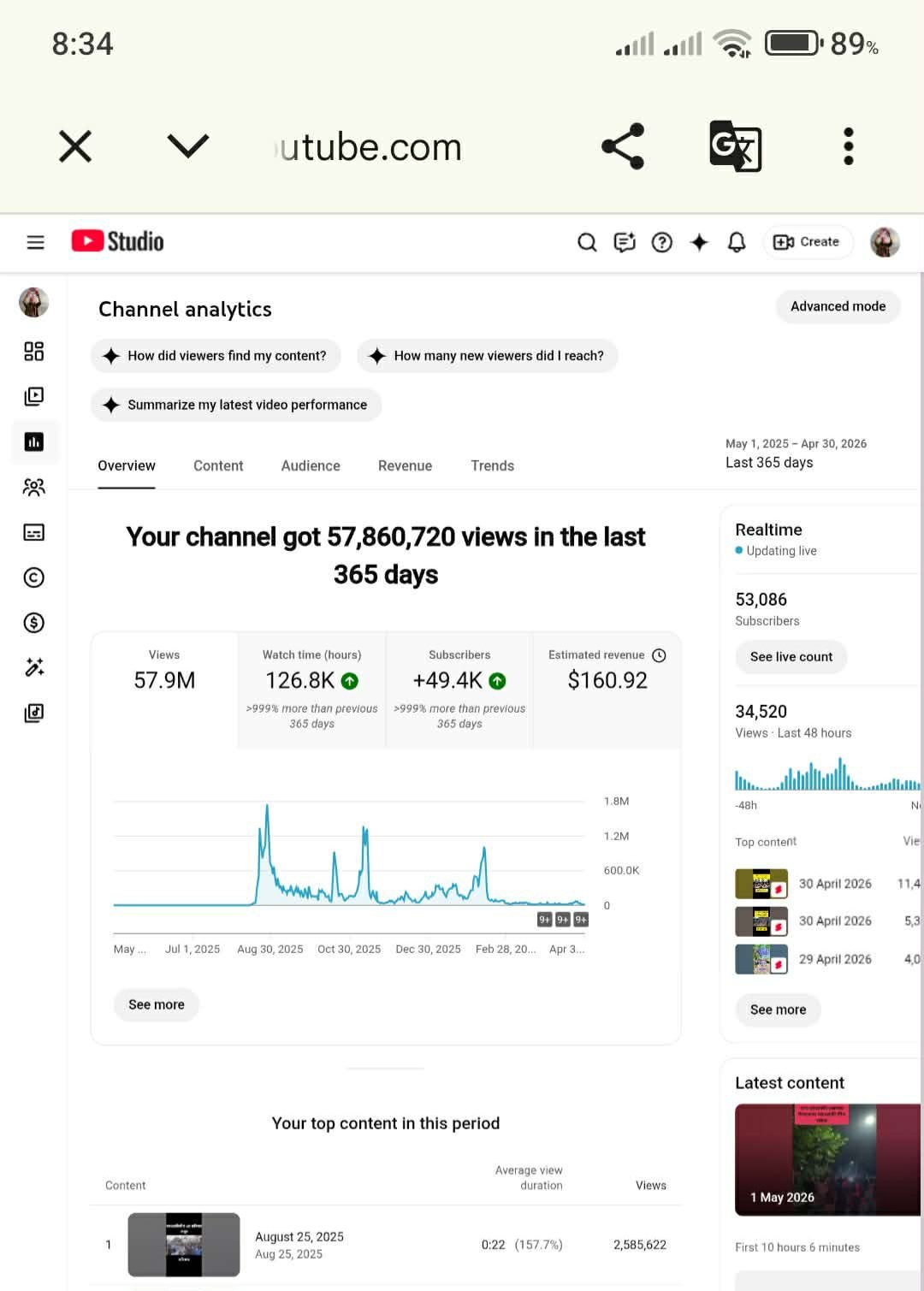Screen dimensions: 924x1291
Task: Select Analytics icon in the sidebar
Action: tap(34, 441)
